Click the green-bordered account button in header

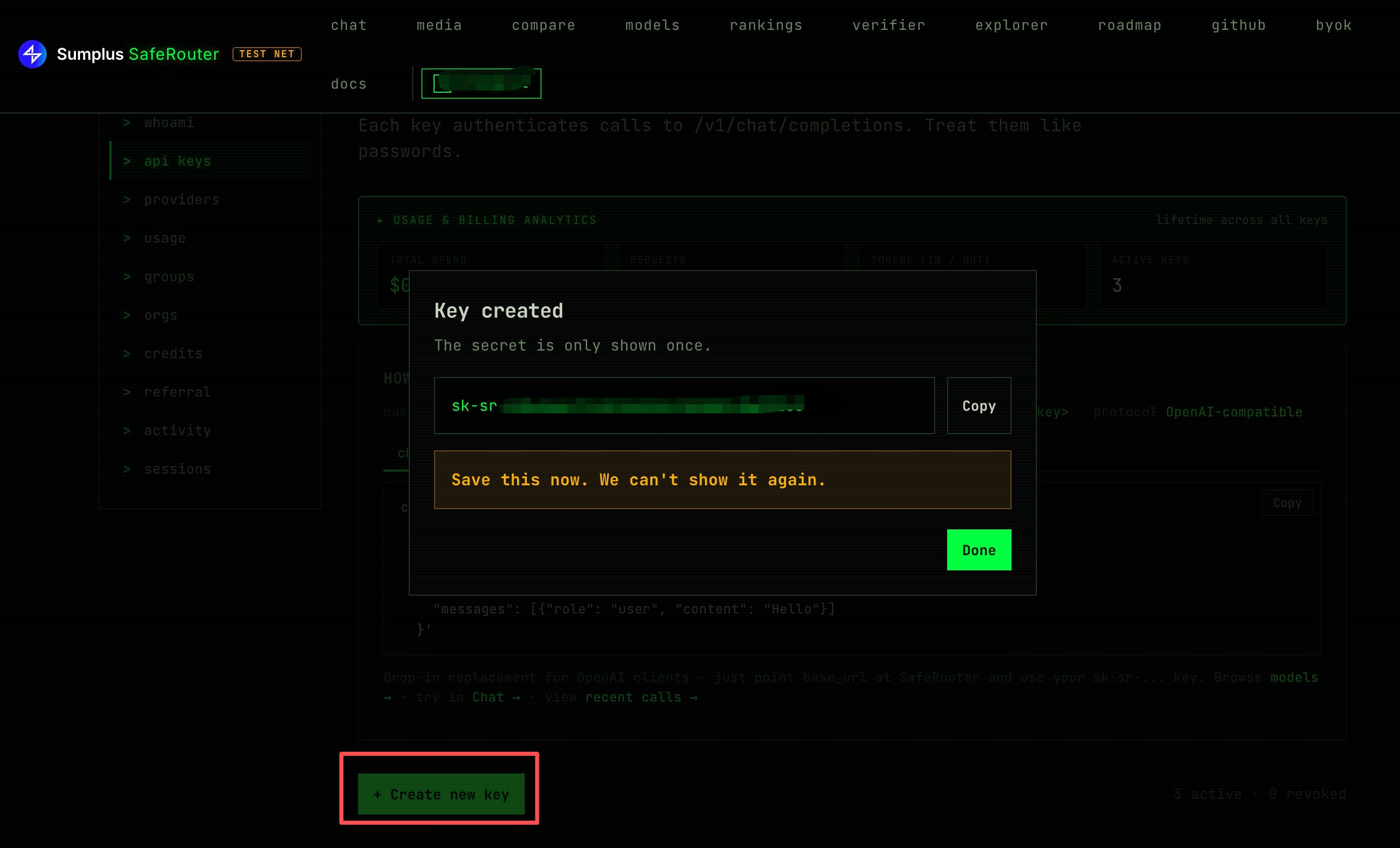coord(481,84)
